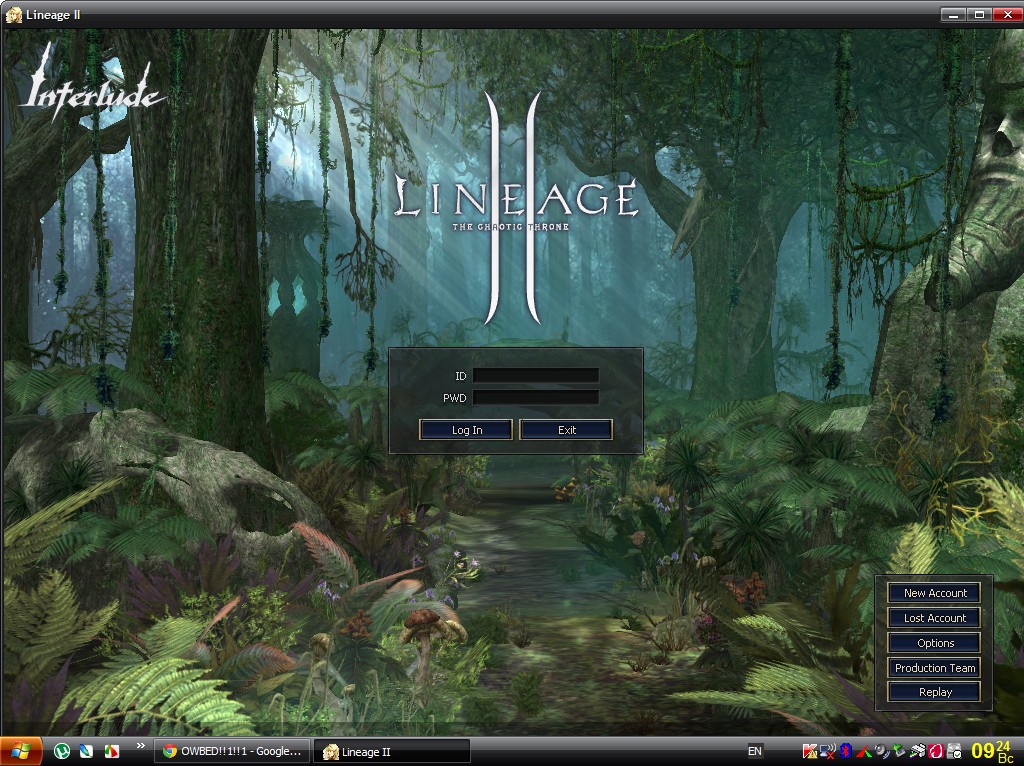Click into the PWD password field

click(x=535, y=397)
